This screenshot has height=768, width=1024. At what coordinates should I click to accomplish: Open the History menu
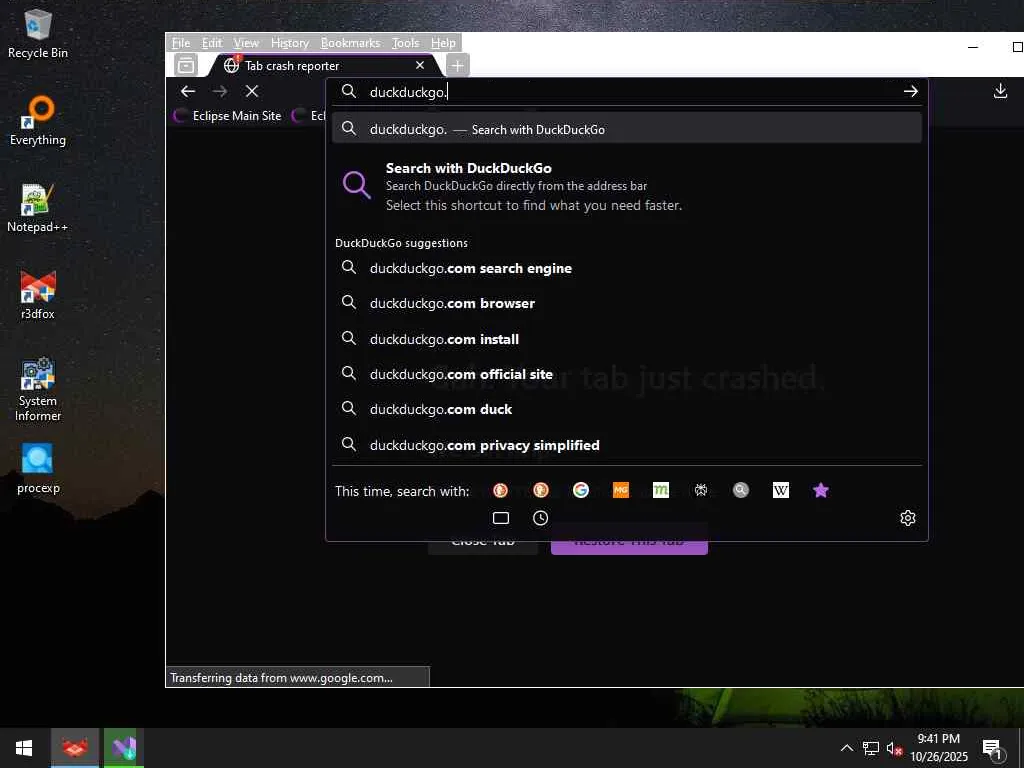click(x=290, y=43)
